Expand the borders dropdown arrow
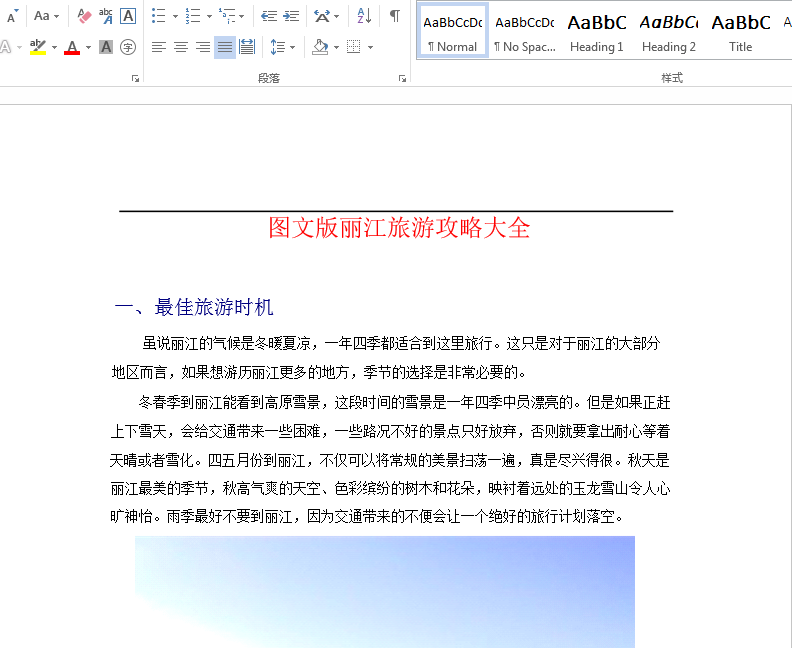Screen dimensions: 792x648 (x=370, y=48)
